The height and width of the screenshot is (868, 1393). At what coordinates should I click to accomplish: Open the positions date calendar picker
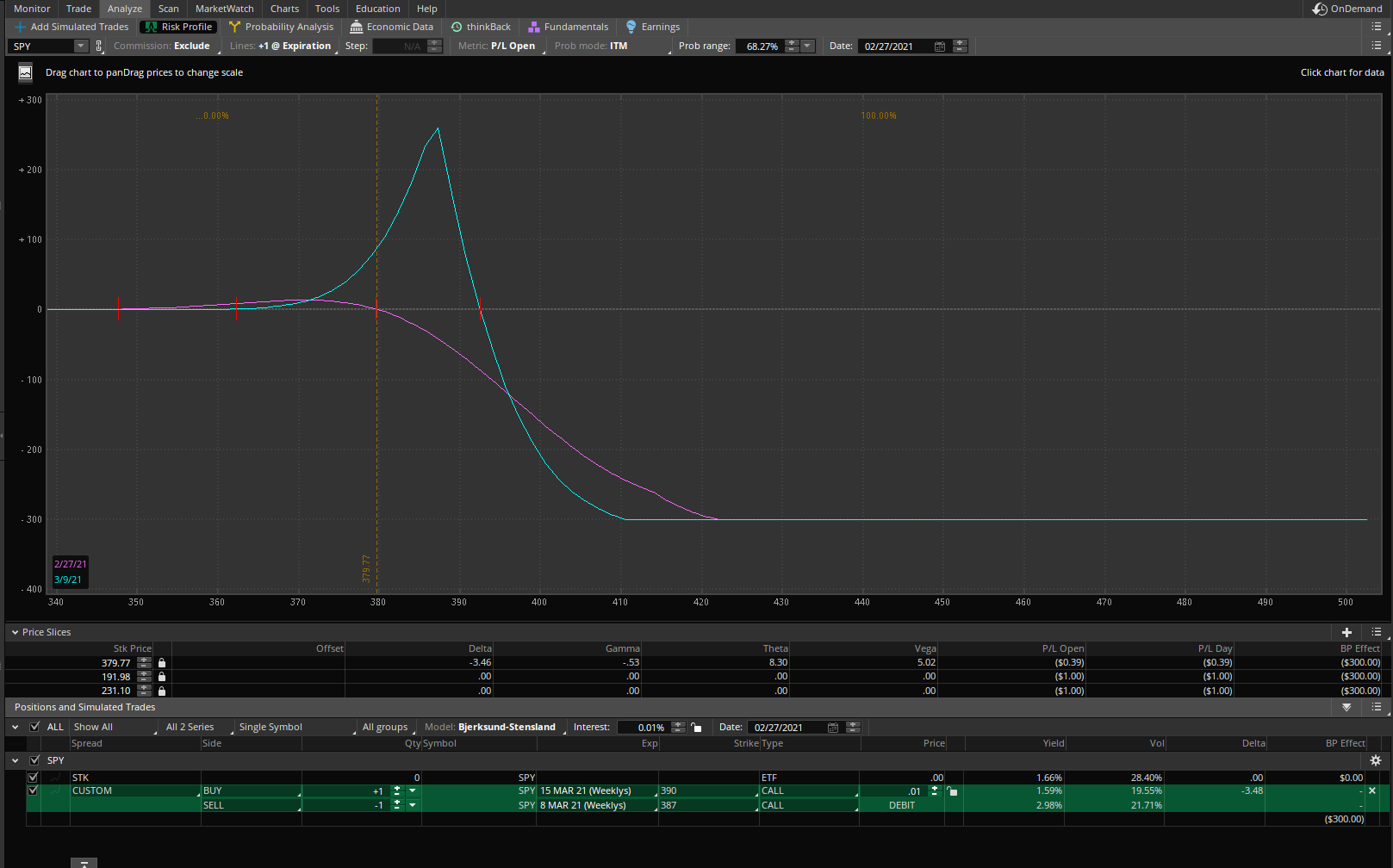[833, 728]
